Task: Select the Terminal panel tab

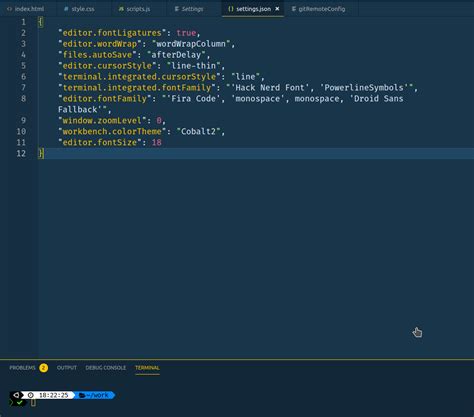Action: (147, 368)
